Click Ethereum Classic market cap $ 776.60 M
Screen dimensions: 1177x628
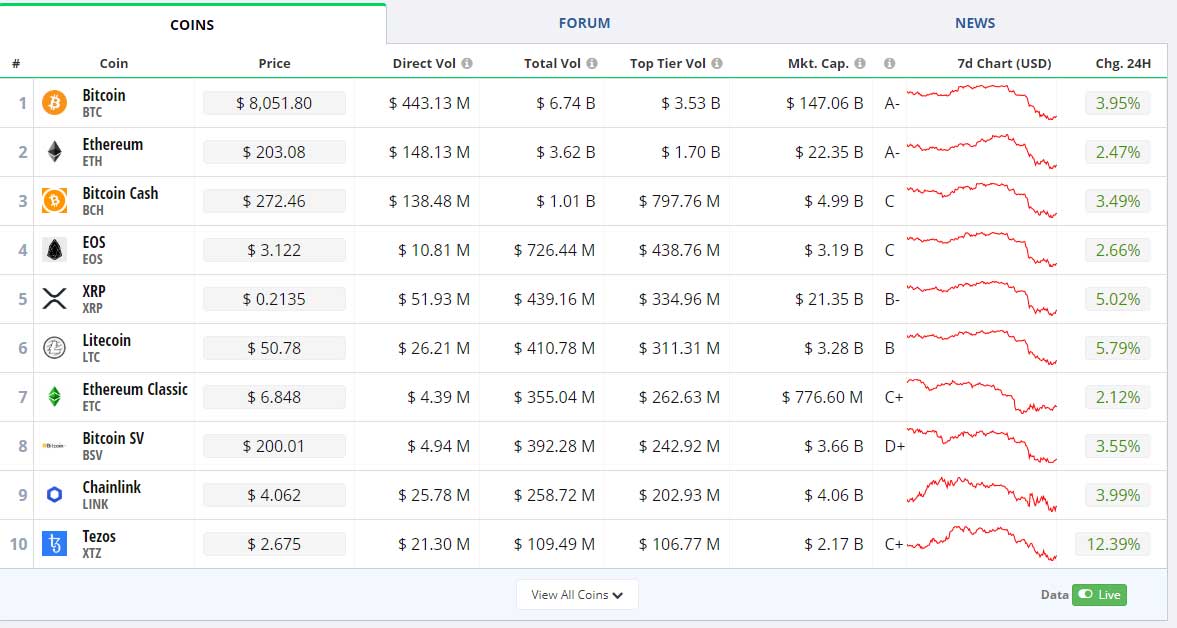pyautogui.click(x=822, y=397)
